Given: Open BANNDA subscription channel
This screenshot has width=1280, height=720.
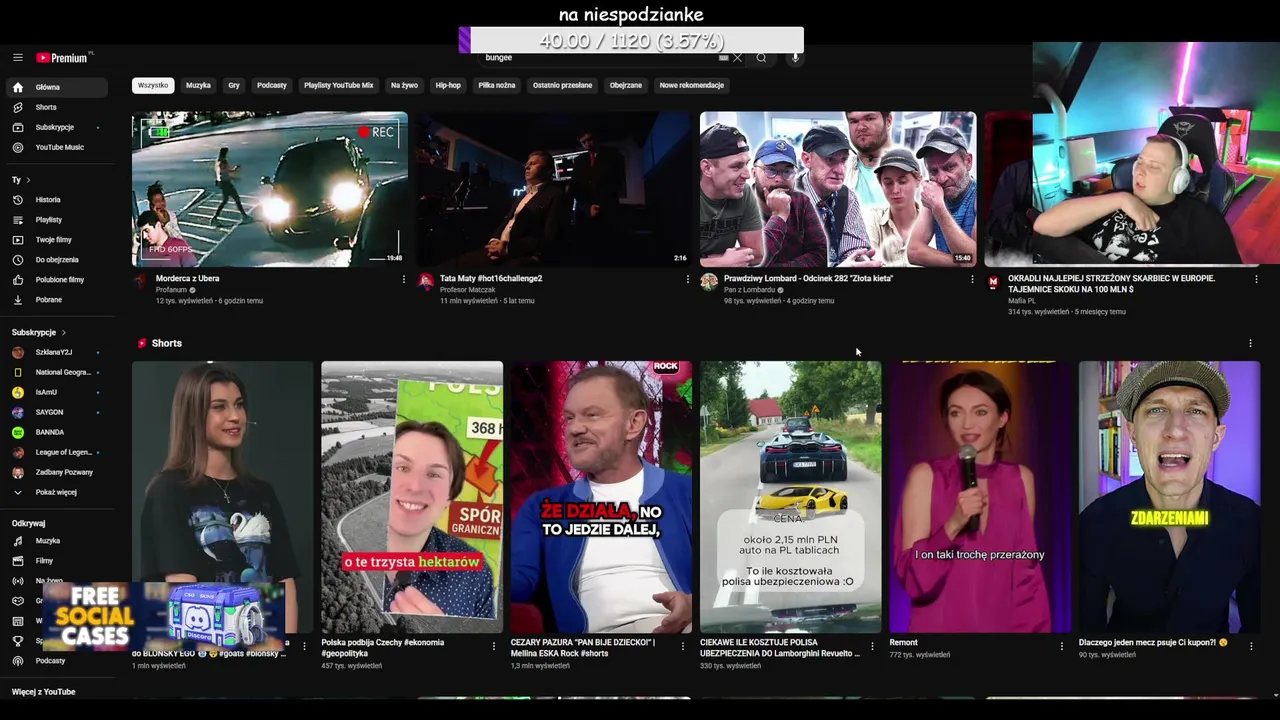Looking at the screenshot, I should tap(56, 432).
